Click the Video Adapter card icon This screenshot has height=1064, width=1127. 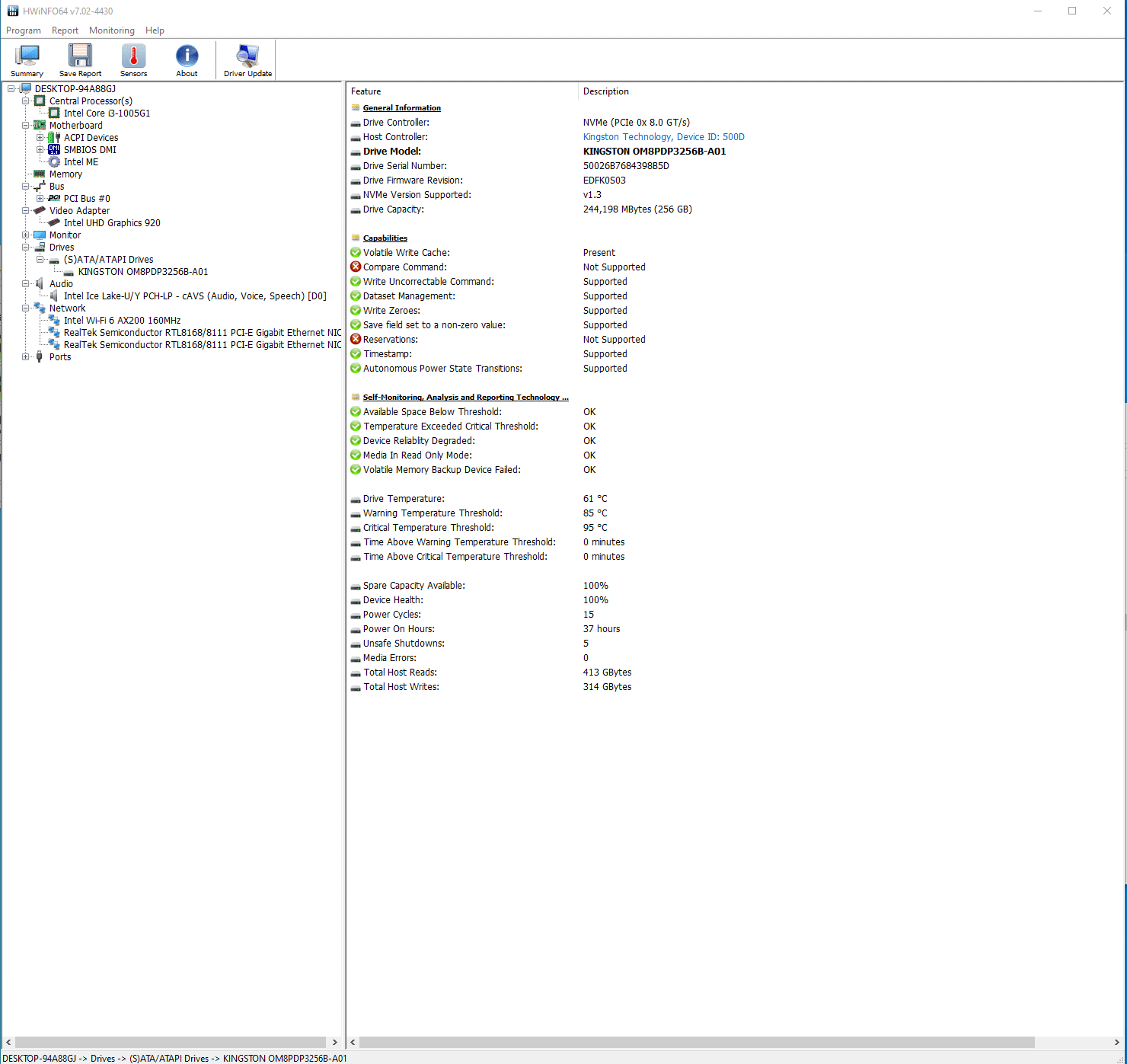tap(40, 211)
